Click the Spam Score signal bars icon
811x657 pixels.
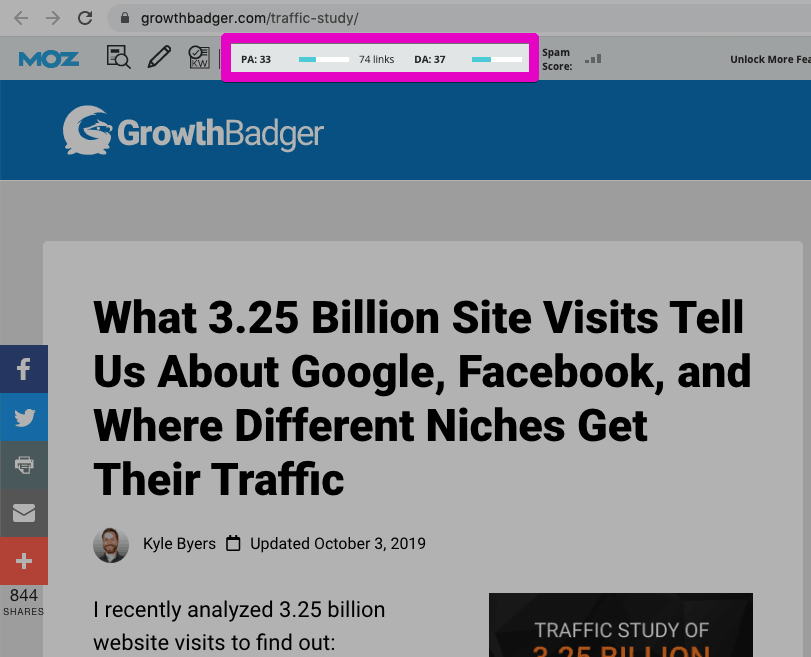pos(593,59)
